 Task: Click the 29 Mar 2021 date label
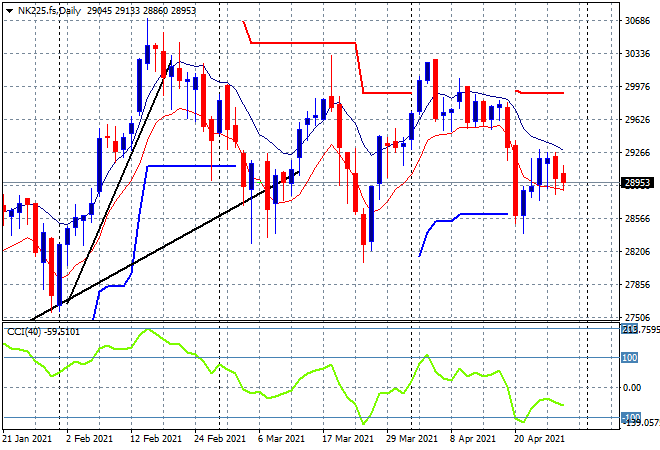tap(412, 439)
